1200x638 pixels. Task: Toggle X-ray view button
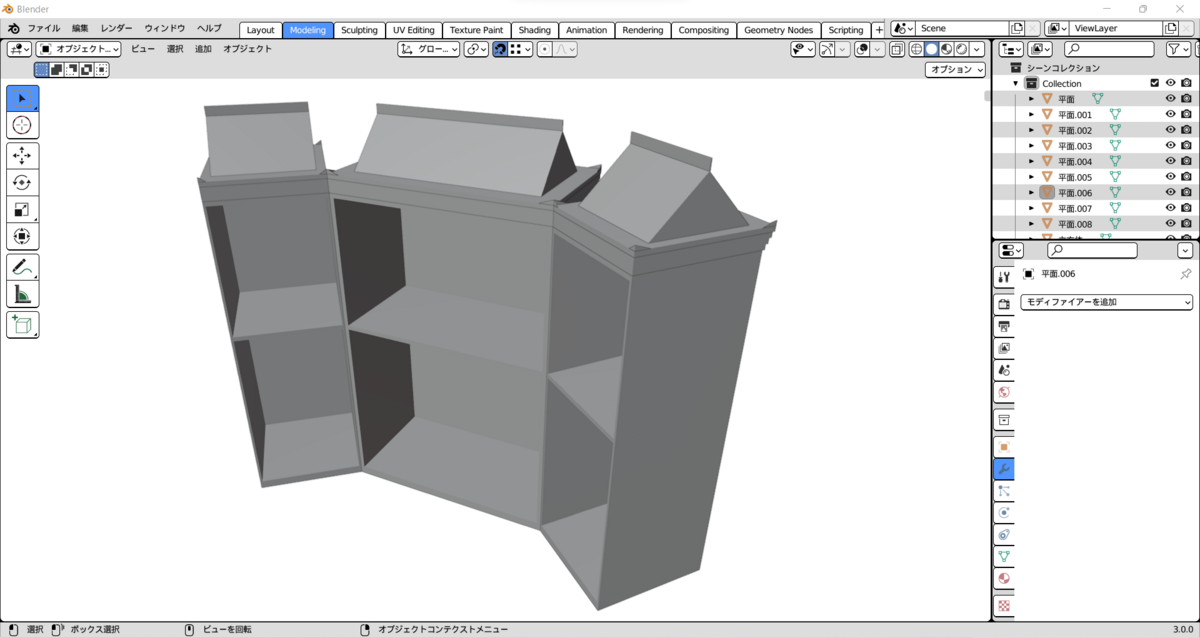click(897, 49)
